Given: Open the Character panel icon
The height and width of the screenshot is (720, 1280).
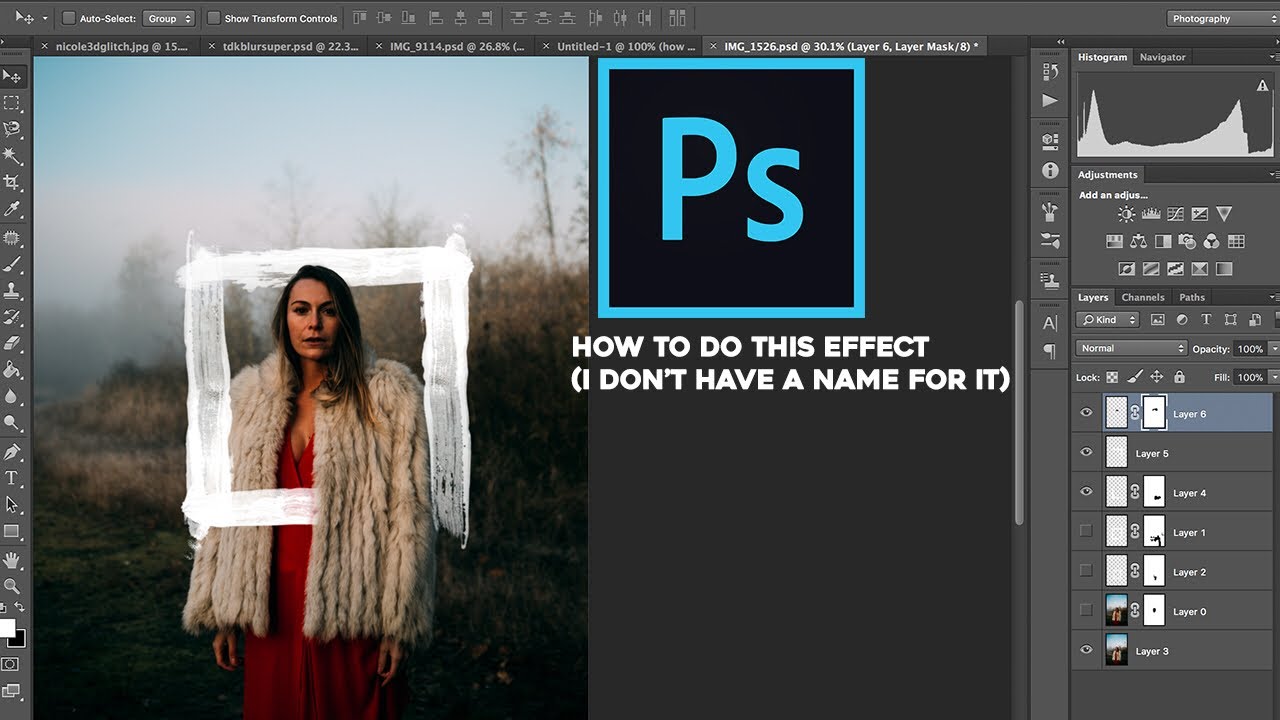Looking at the screenshot, I should coord(1050,323).
